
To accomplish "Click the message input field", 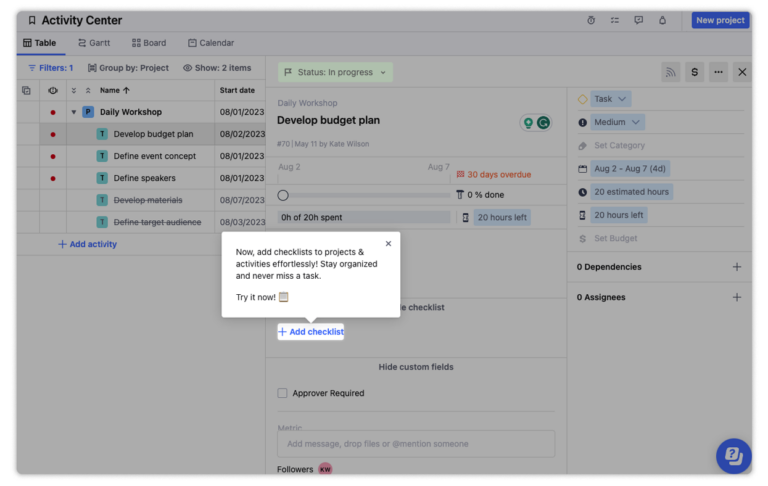I will point(416,444).
